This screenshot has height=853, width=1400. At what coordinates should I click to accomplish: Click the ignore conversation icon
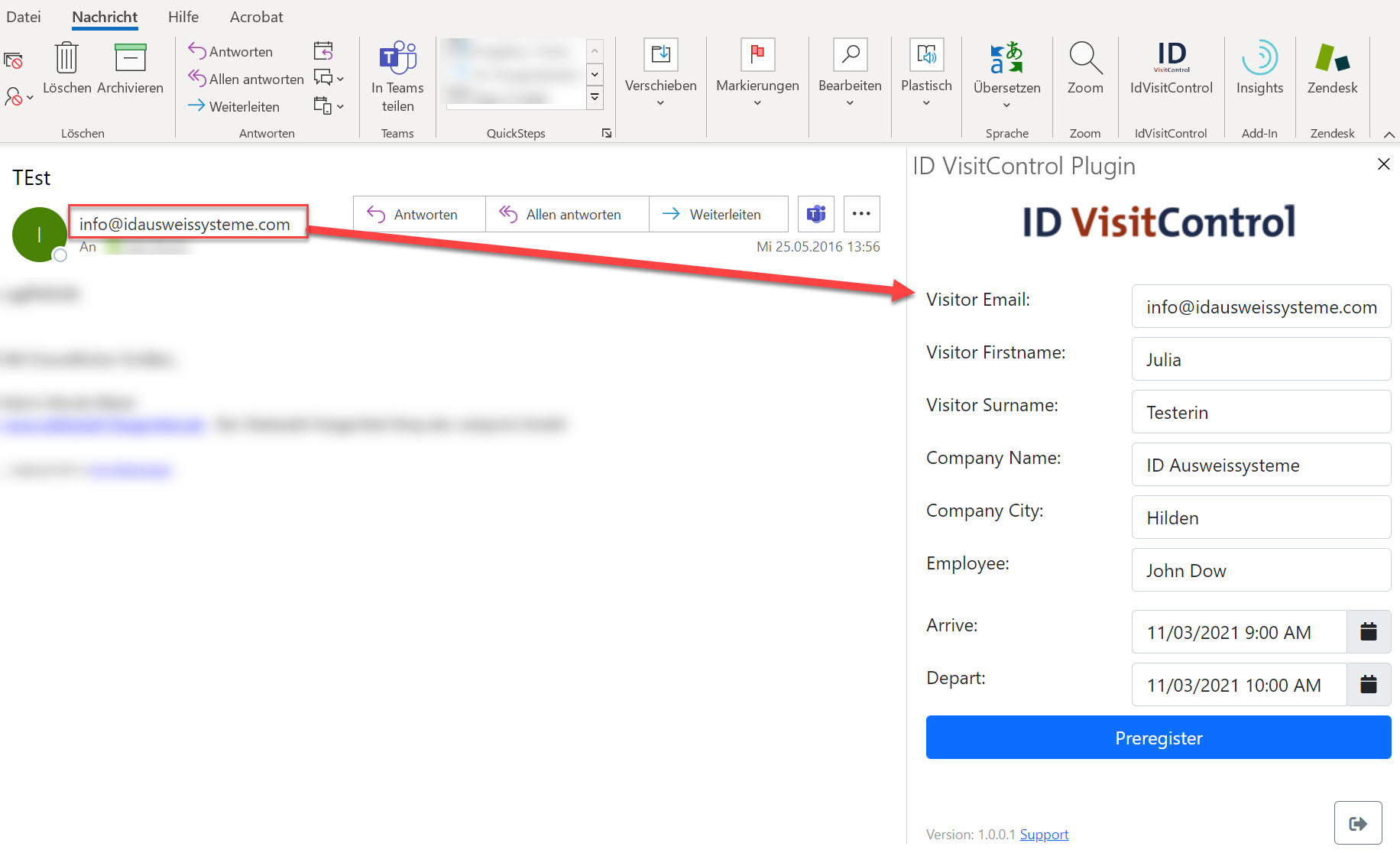(13, 60)
